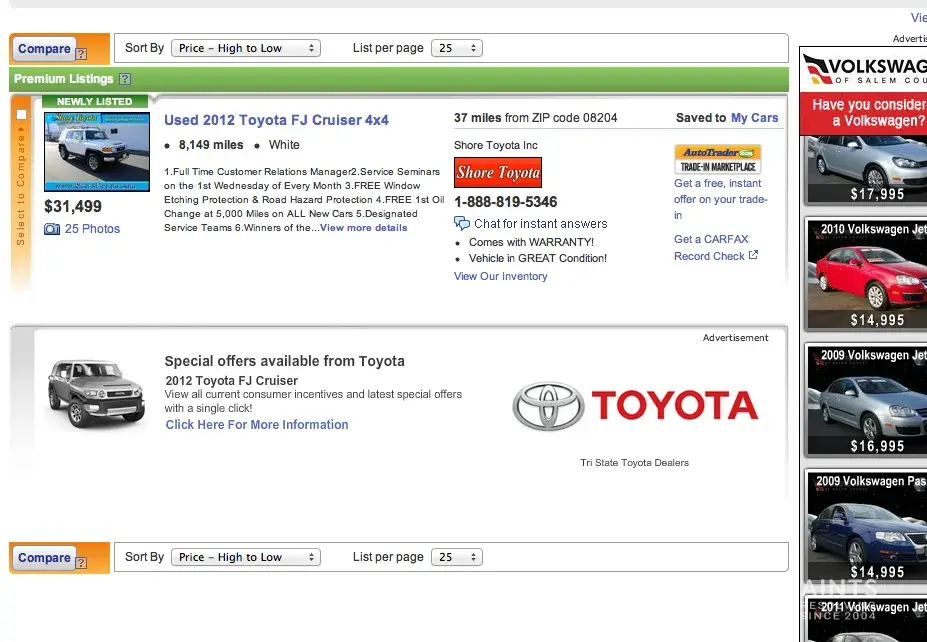This screenshot has width=927, height=642.
Task: Click the external link icon after CARFAX Record Check
Action: coord(754,256)
